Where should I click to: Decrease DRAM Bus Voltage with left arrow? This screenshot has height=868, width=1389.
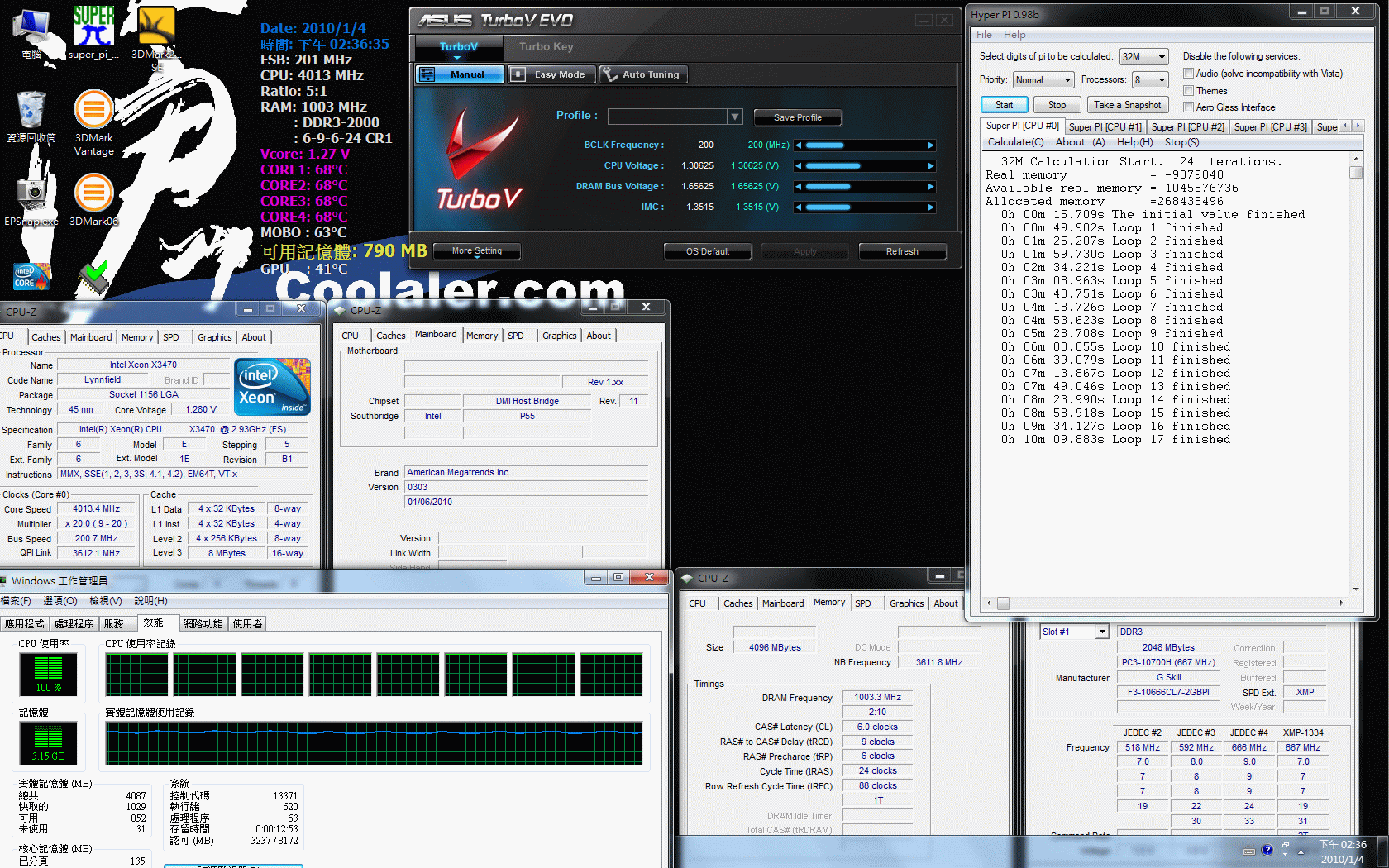[799, 187]
